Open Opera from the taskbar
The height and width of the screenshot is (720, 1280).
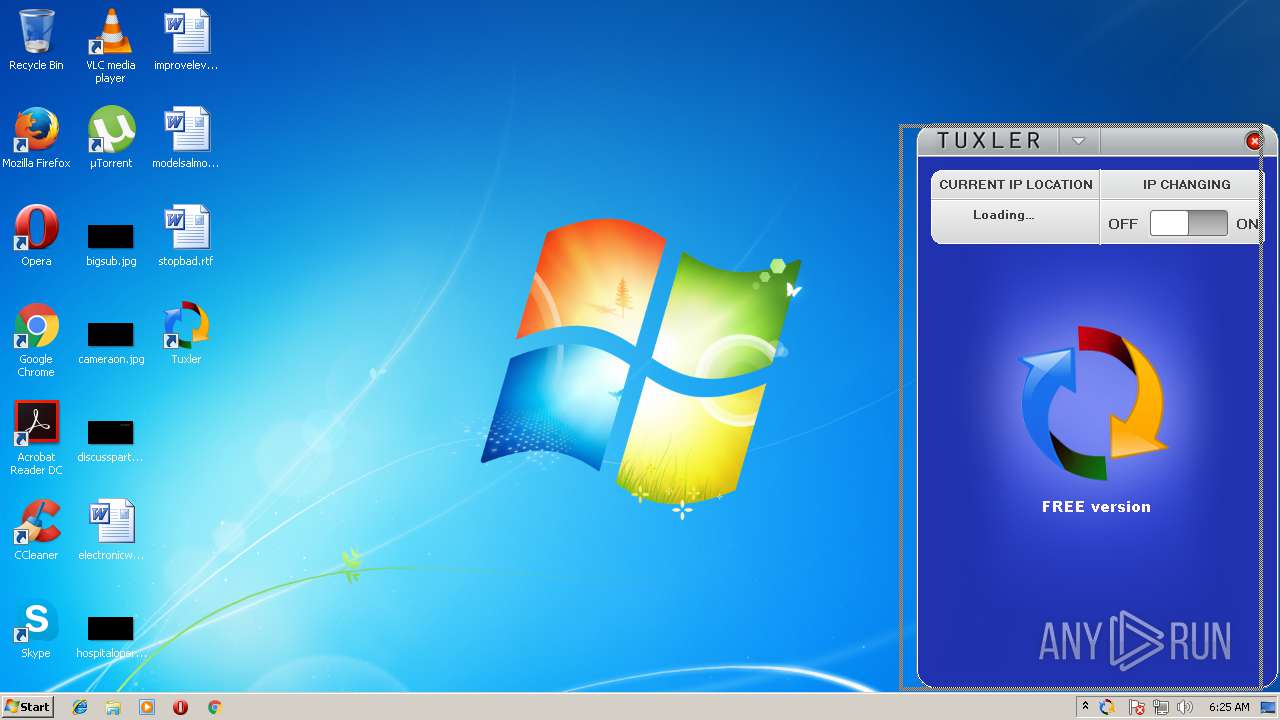181,707
